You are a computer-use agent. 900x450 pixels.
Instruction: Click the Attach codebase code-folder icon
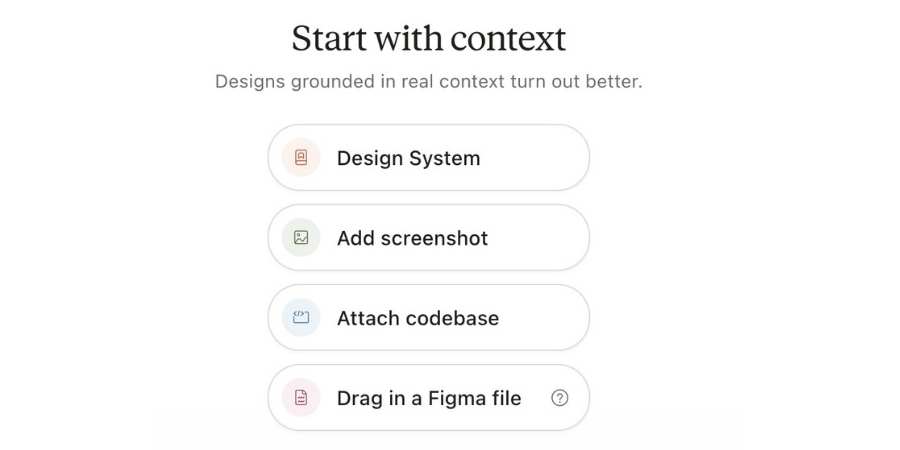point(301,318)
